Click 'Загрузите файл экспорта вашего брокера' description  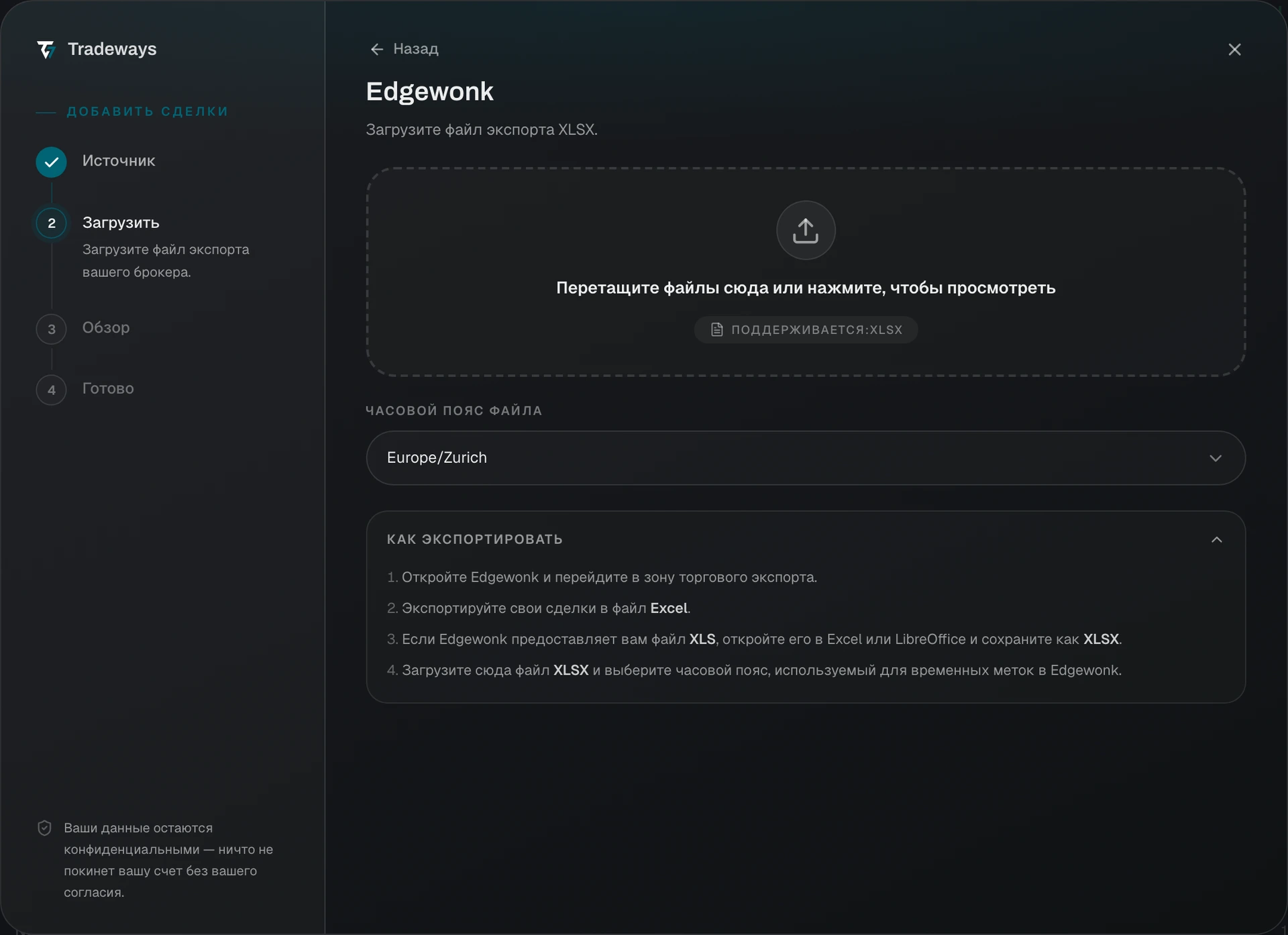tap(166, 261)
